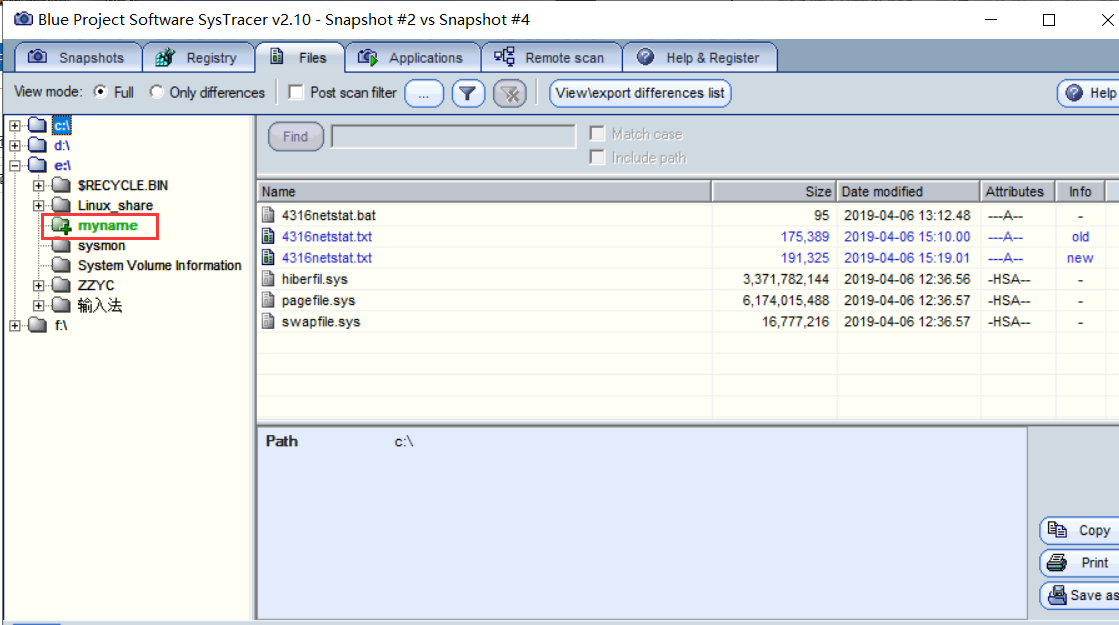Expand the f:\ drive tree node
Image resolution: width=1119 pixels, height=625 pixels.
tap(15, 325)
